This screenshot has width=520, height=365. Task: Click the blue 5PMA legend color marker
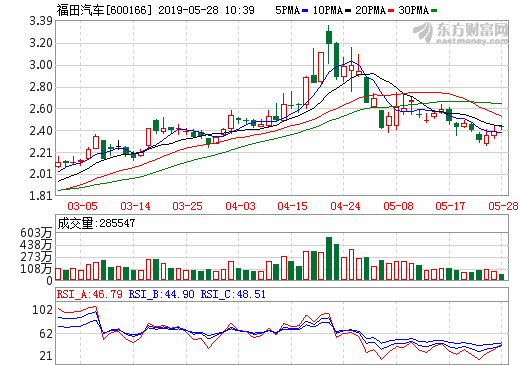pyautogui.click(x=305, y=11)
